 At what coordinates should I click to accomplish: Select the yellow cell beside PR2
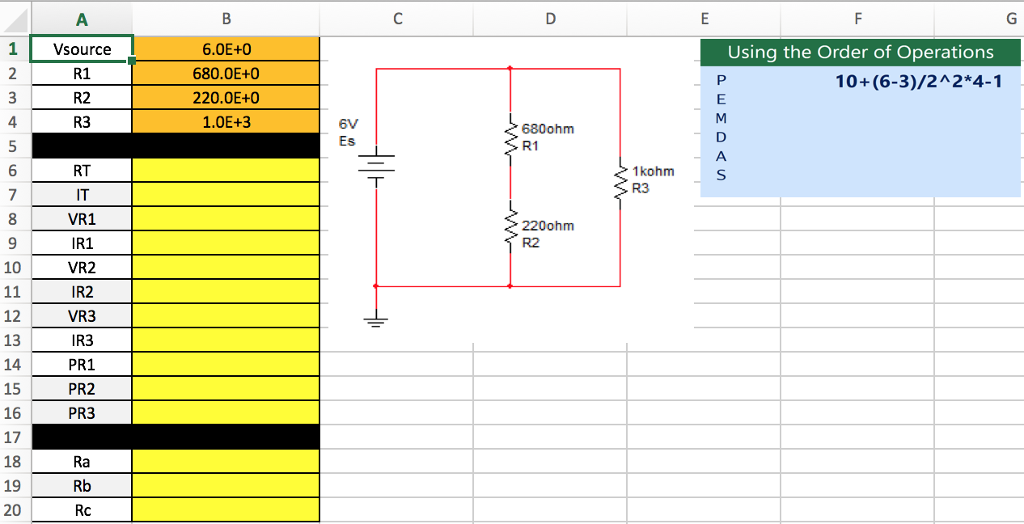coord(226,389)
